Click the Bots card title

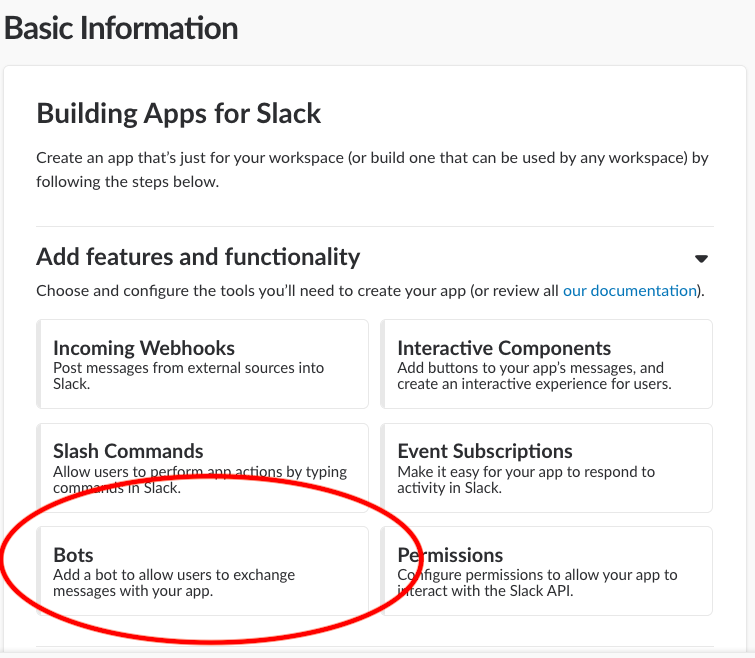[x=73, y=555]
